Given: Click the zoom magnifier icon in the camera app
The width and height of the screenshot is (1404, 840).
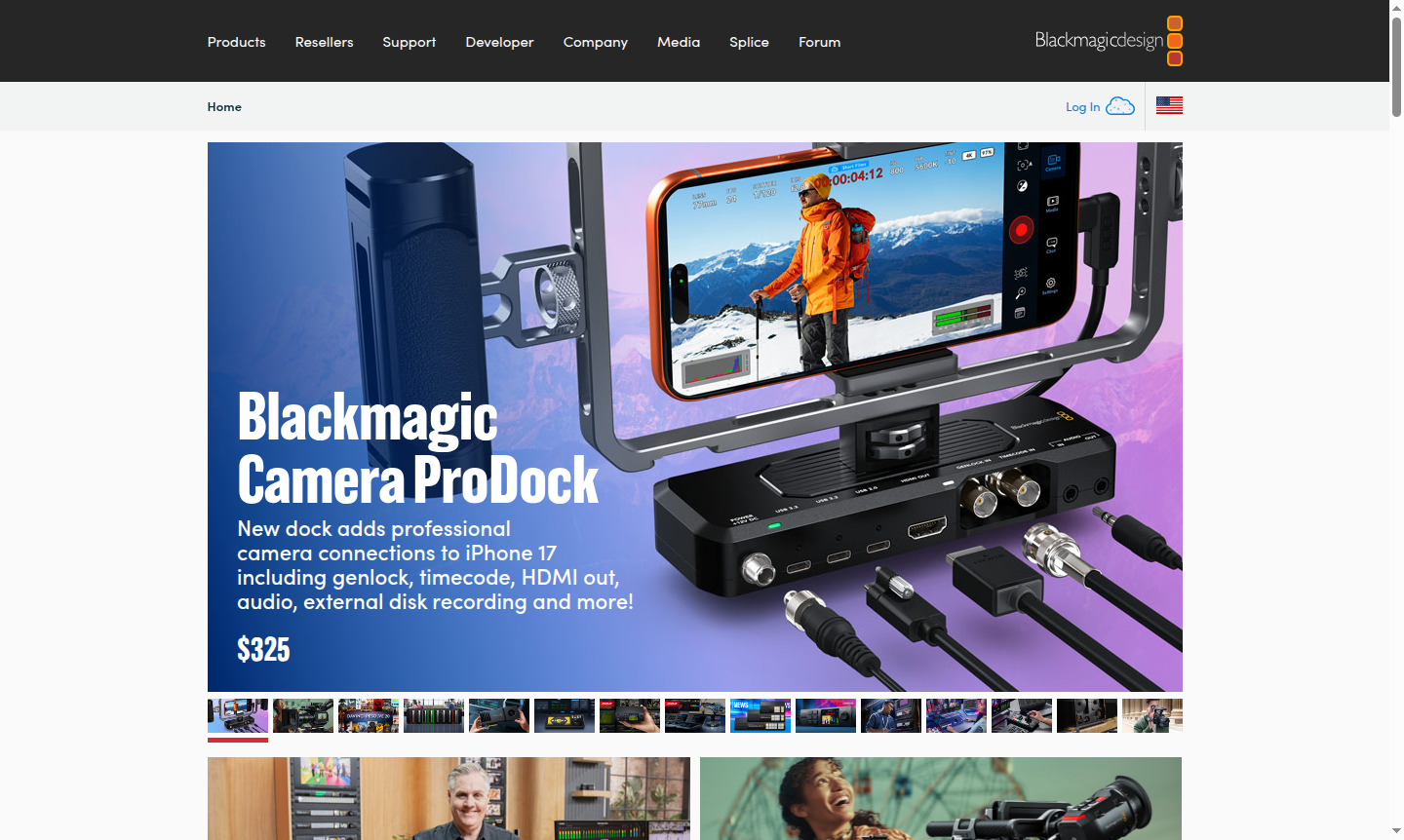Looking at the screenshot, I should (1021, 291).
